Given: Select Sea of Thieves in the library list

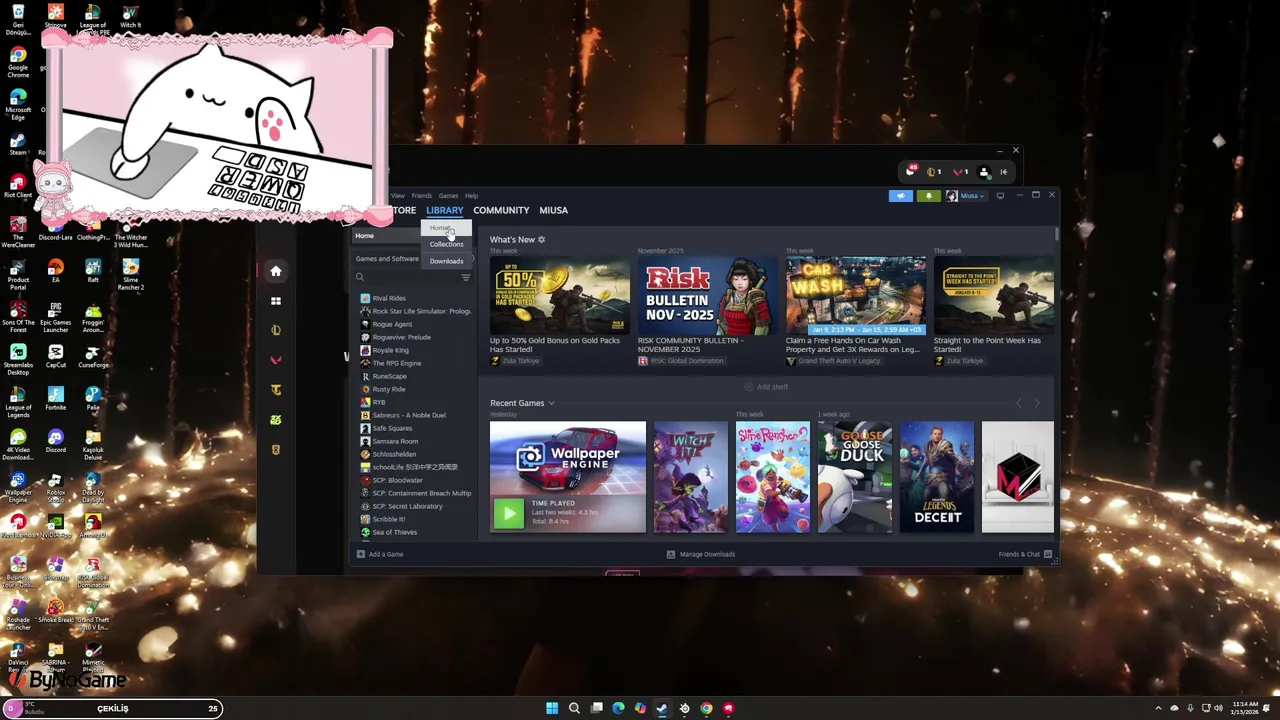Looking at the screenshot, I should point(415,532).
